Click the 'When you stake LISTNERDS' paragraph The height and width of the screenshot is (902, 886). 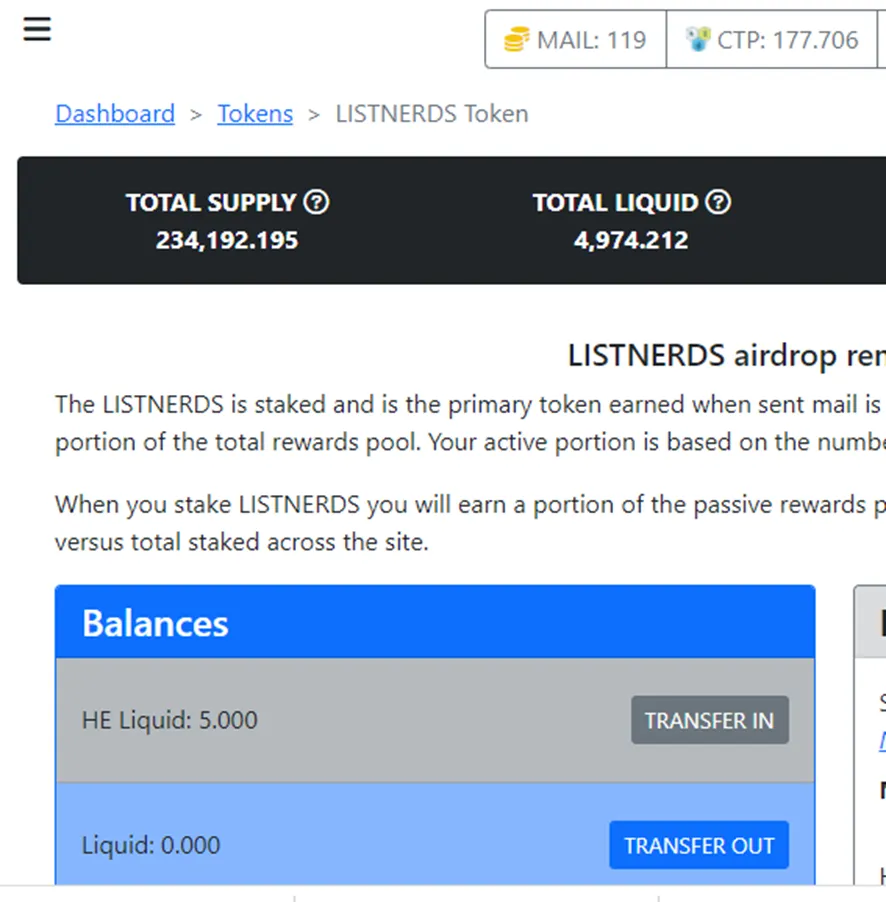point(471,523)
